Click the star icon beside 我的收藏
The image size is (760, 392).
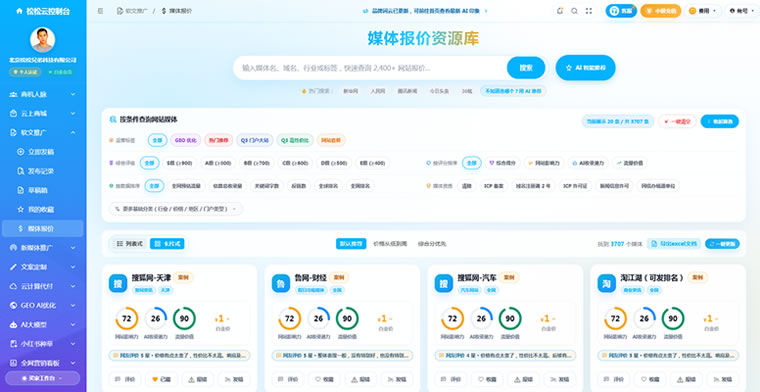tap(20, 209)
